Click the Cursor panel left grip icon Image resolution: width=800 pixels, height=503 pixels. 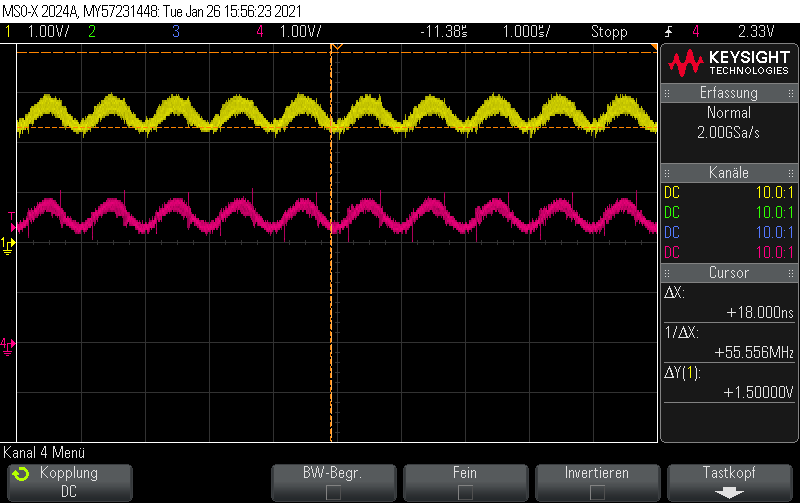point(667,273)
